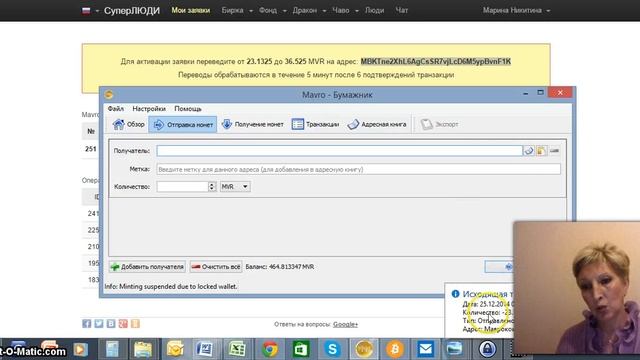This screenshot has height=360, width=640.
Task: Open Word from the taskbar
Action: pos(205,349)
